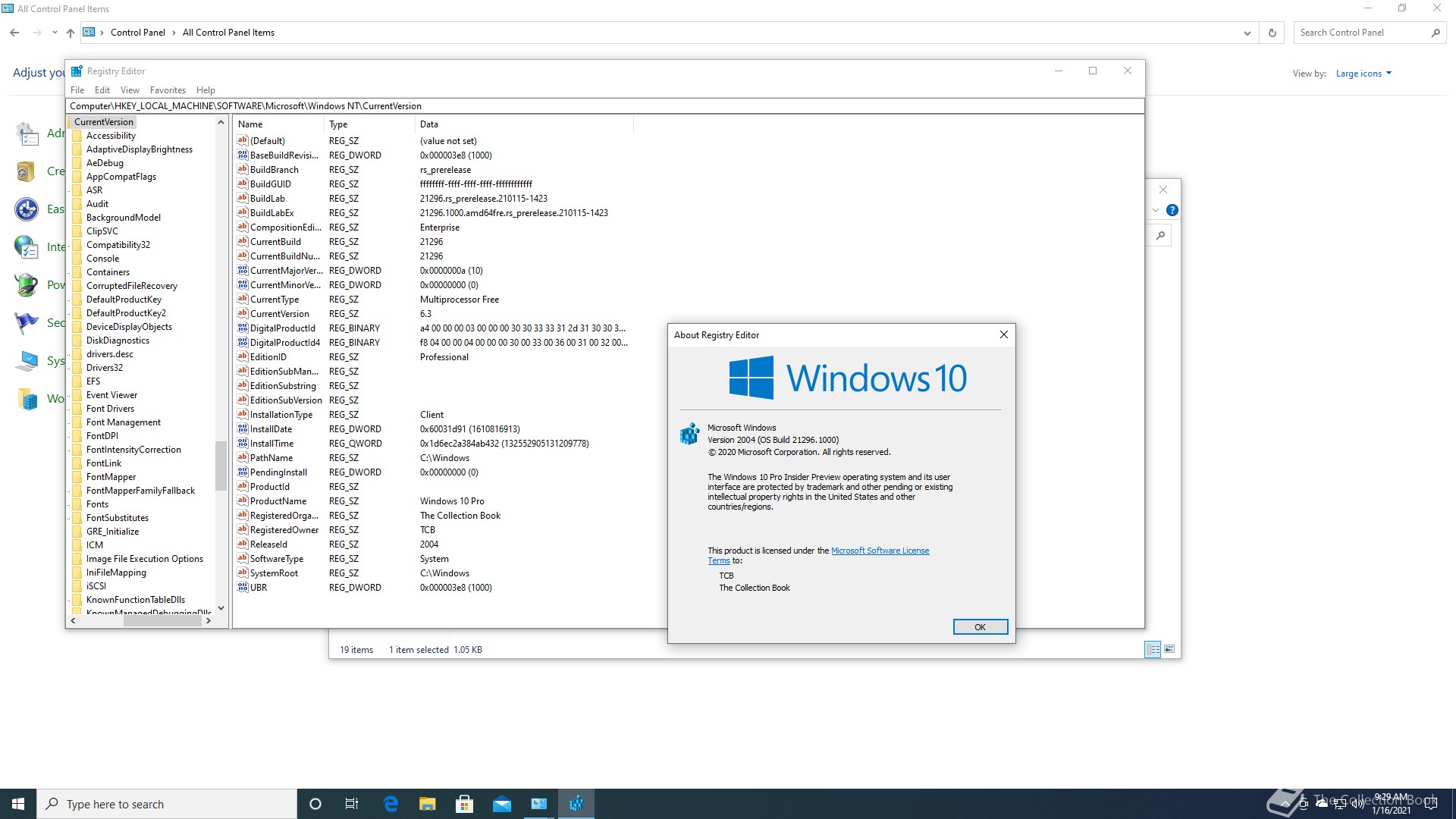Click search icon in background window
Viewport: 1456px width, 819px height.
[1160, 236]
